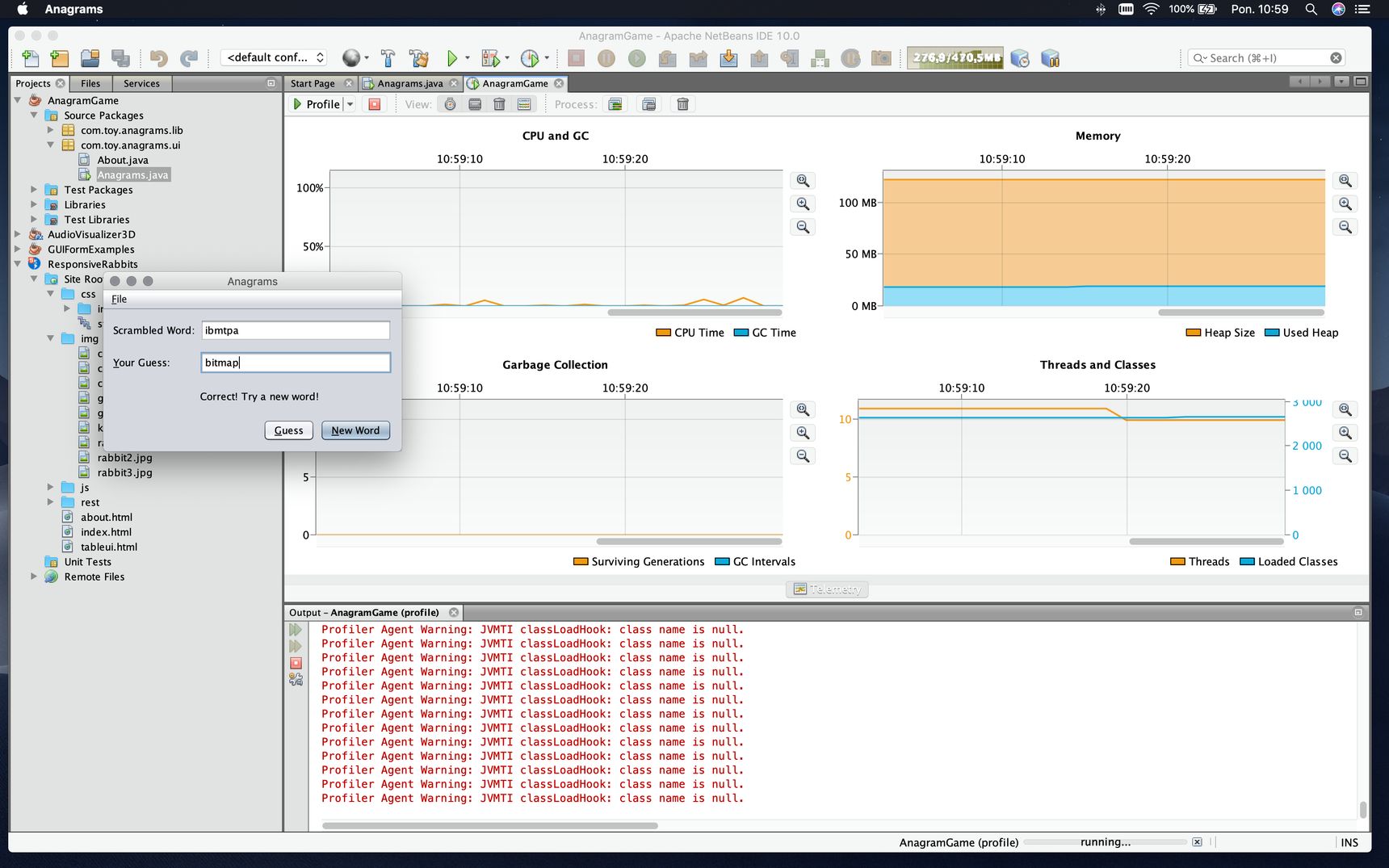This screenshot has height=868, width=1389.
Task: Click the Wi-Fi icon in the menu bar
Action: pos(1152,9)
